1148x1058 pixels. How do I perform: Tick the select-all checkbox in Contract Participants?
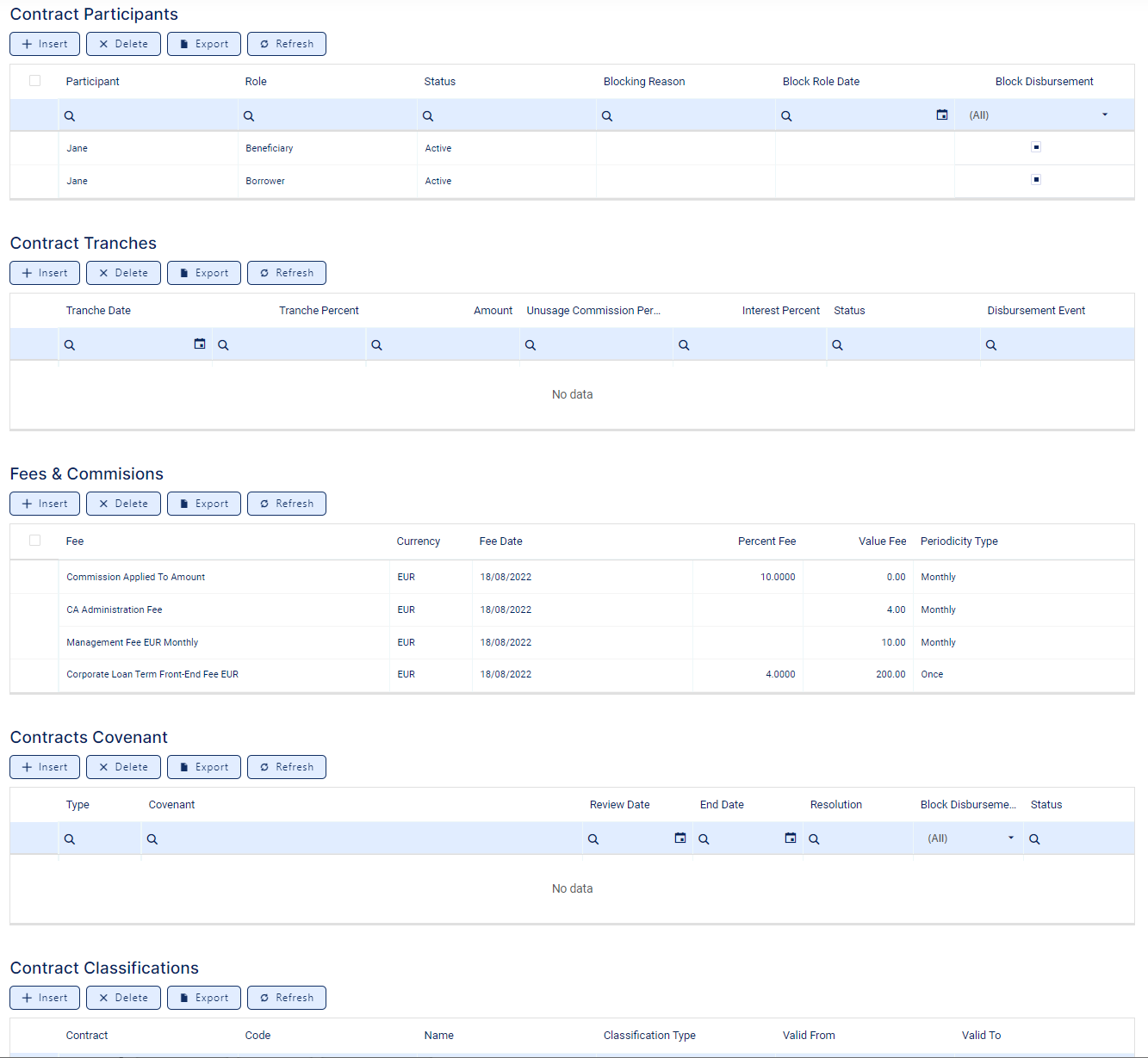[x=34, y=81]
